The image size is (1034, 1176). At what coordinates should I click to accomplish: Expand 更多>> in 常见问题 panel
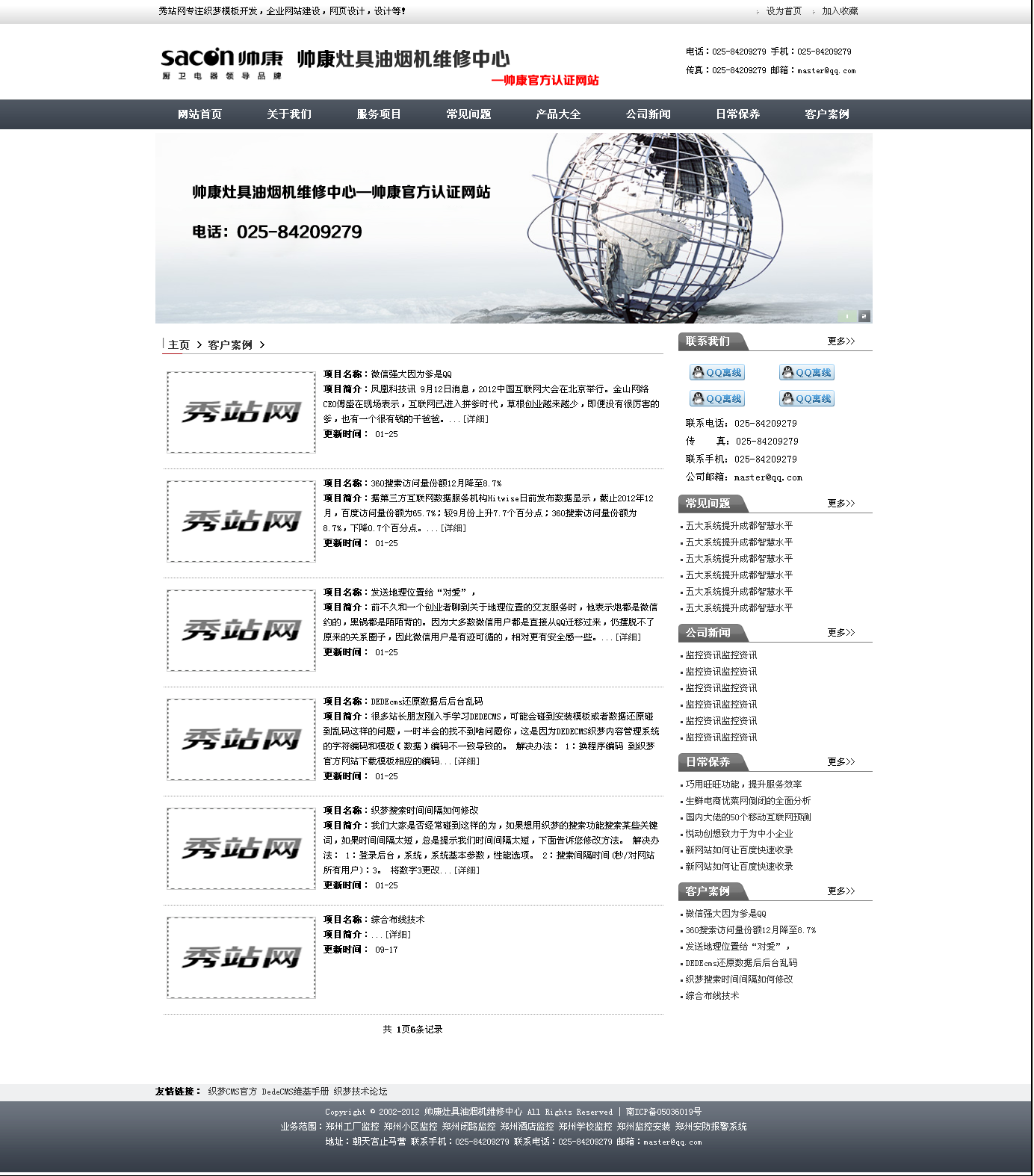click(840, 504)
